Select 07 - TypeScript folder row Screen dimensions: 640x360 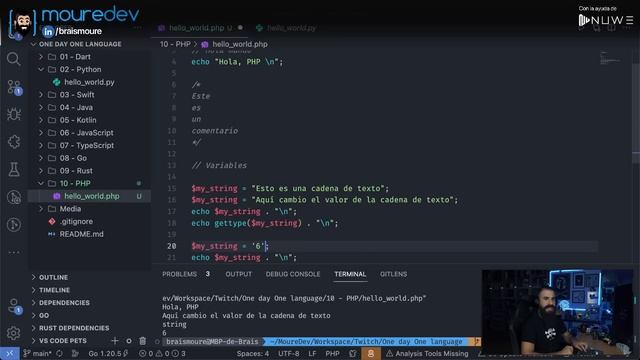89,145
